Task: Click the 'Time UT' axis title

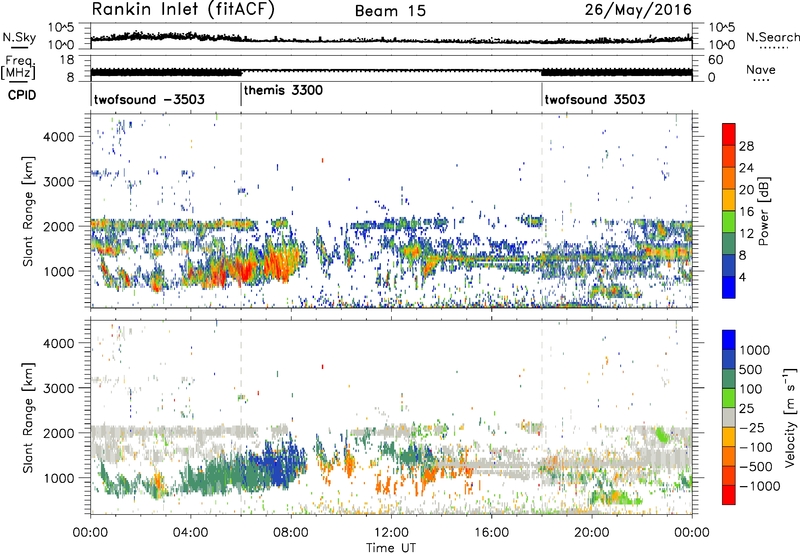Action: (391, 548)
